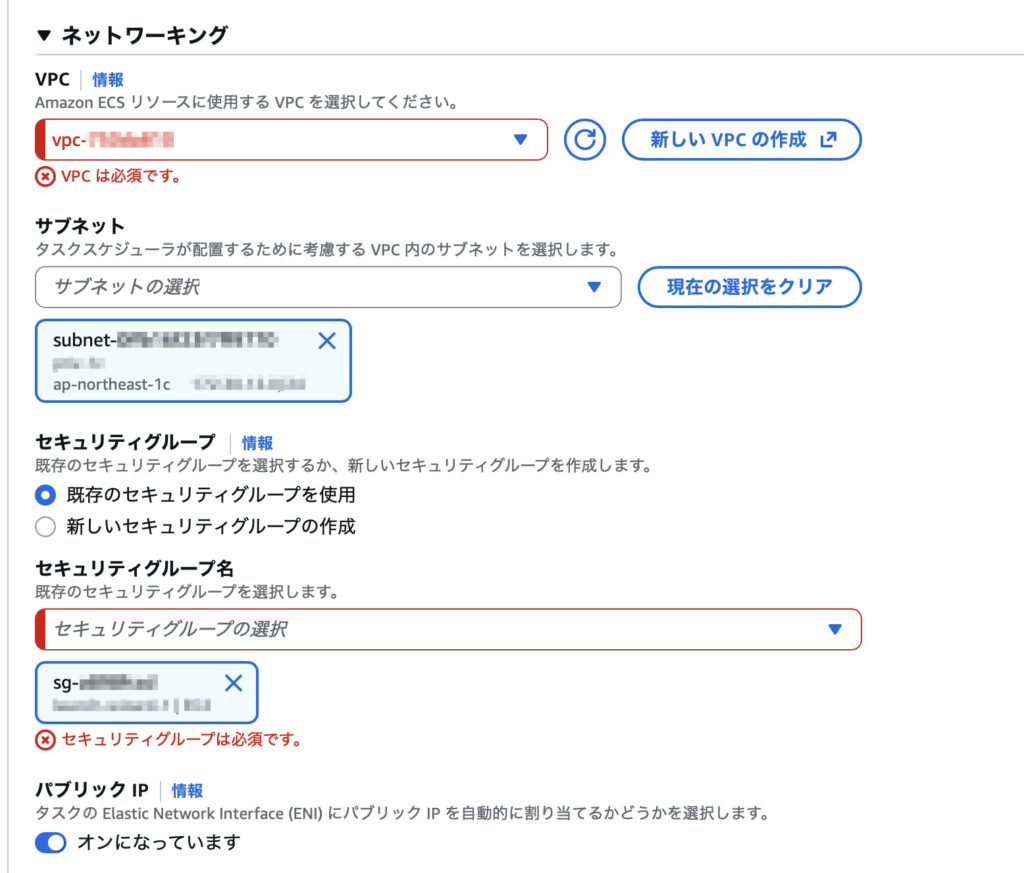Screen dimensions: 1024x873
Task: Select 新しいセキュリティグループの作成 radio option
Action: coord(45,526)
